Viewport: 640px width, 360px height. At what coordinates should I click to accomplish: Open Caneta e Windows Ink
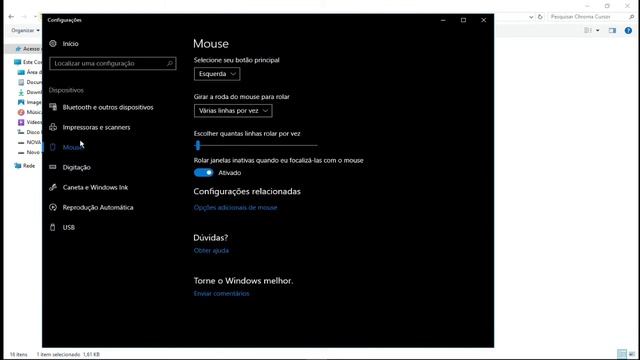95,187
